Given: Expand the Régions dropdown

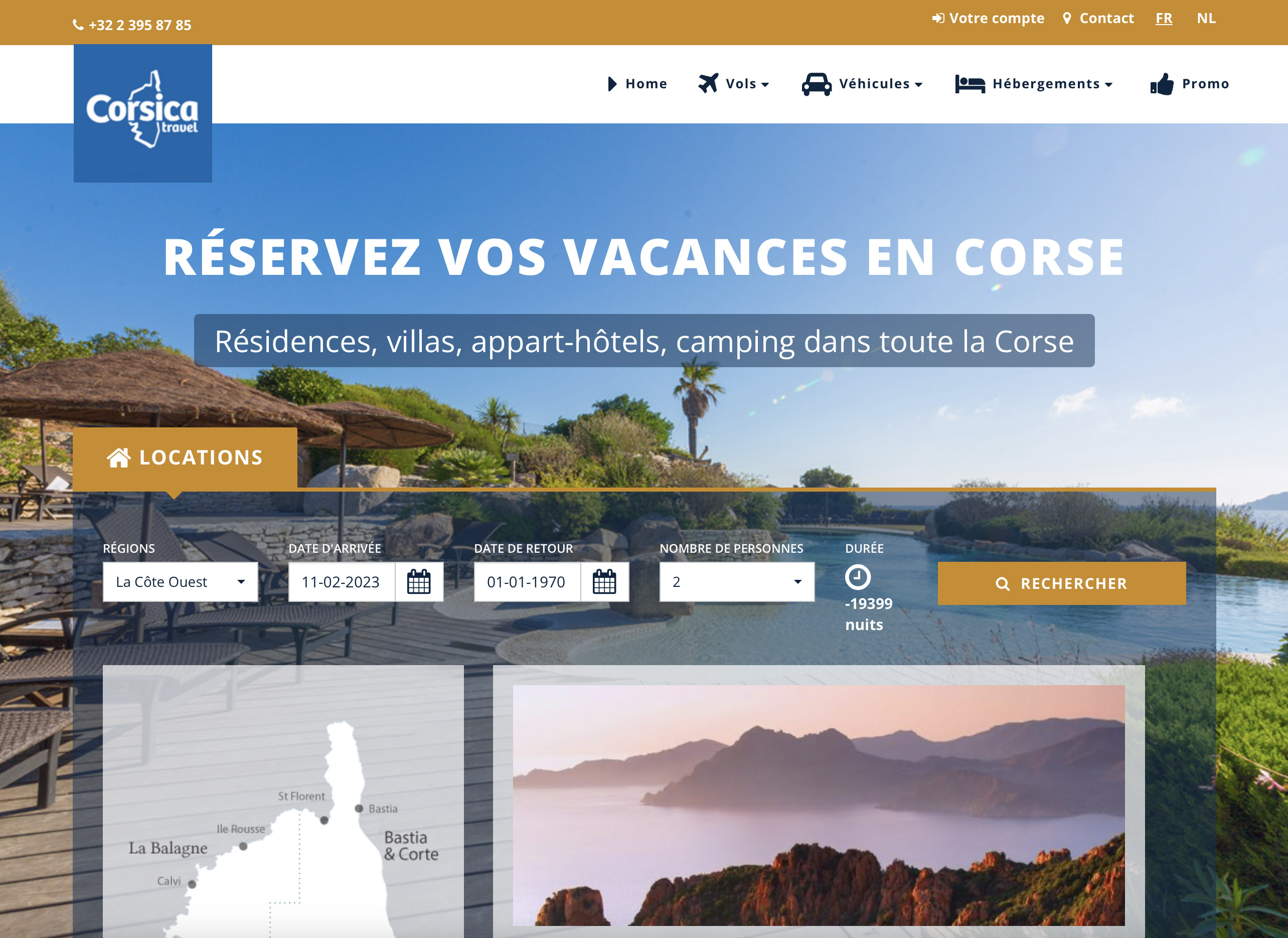Looking at the screenshot, I should tap(180, 582).
